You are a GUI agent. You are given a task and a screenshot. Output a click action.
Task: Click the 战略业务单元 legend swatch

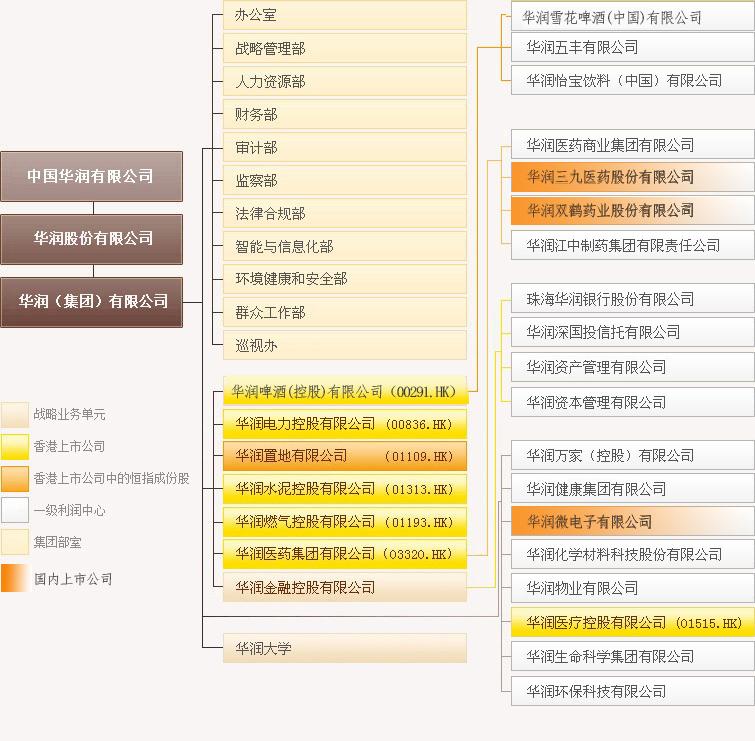15,415
